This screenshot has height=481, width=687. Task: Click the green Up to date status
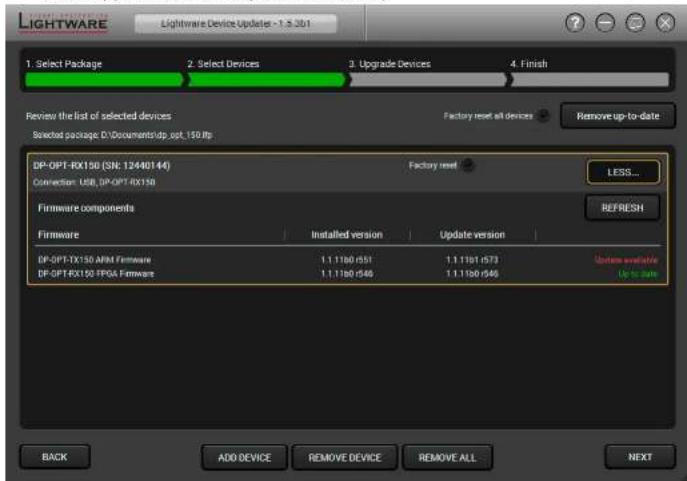(x=638, y=274)
